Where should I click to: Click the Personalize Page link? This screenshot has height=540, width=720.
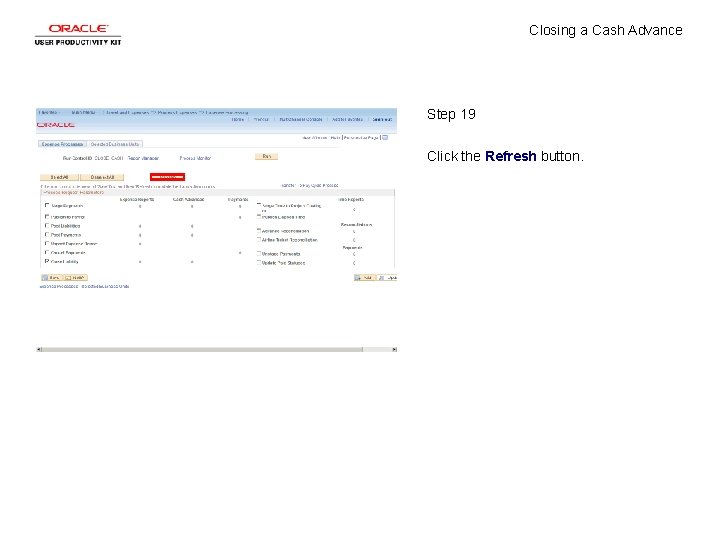(361, 137)
